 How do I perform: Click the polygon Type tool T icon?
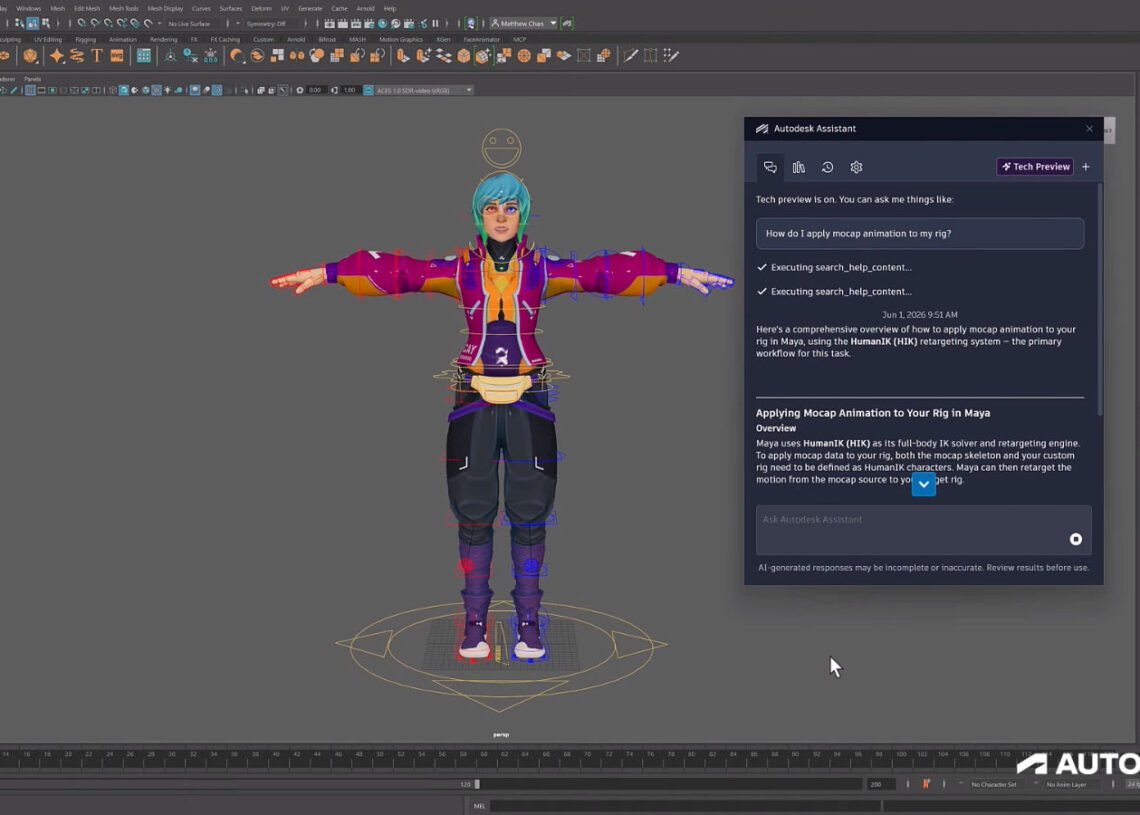(97, 56)
